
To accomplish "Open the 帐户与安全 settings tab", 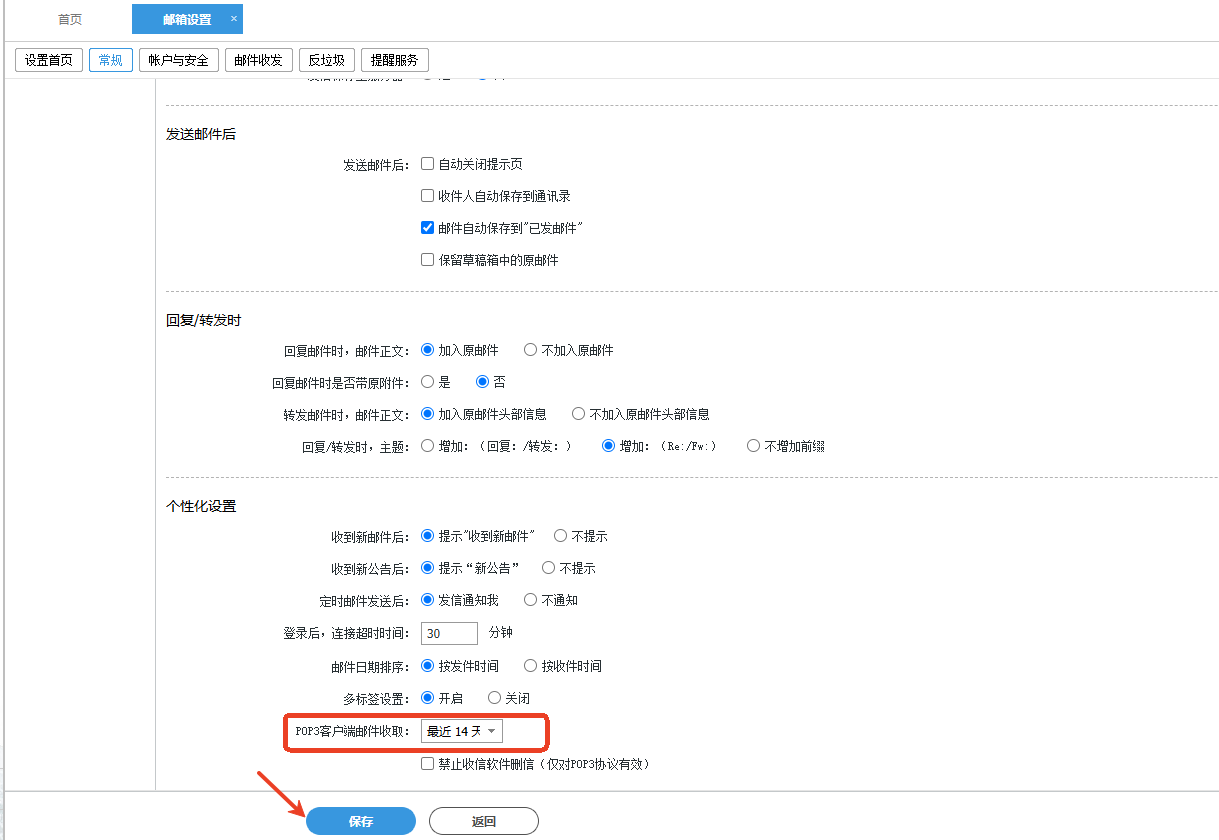I will pos(178,60).
